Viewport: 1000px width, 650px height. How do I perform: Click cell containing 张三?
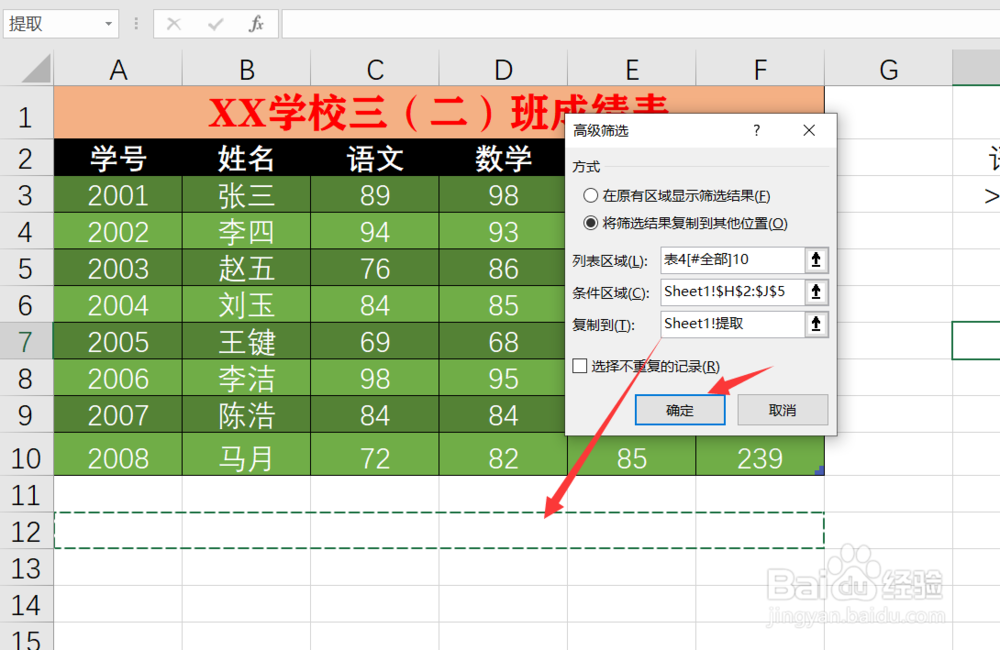click(247, 195)
